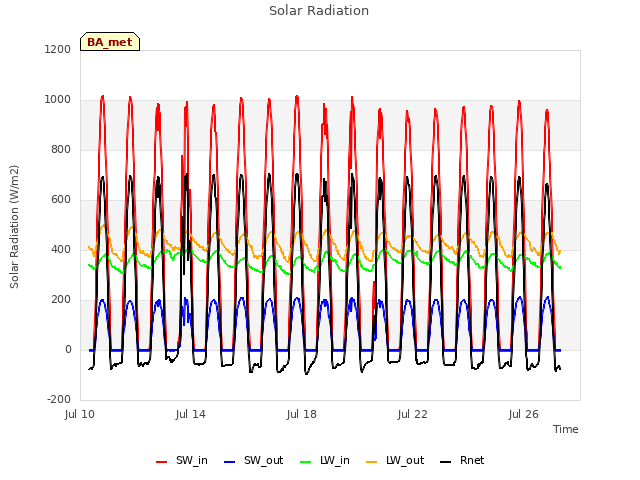
Task: Click the Jul 22 x-axis tick label
Action: click(413, 414)
